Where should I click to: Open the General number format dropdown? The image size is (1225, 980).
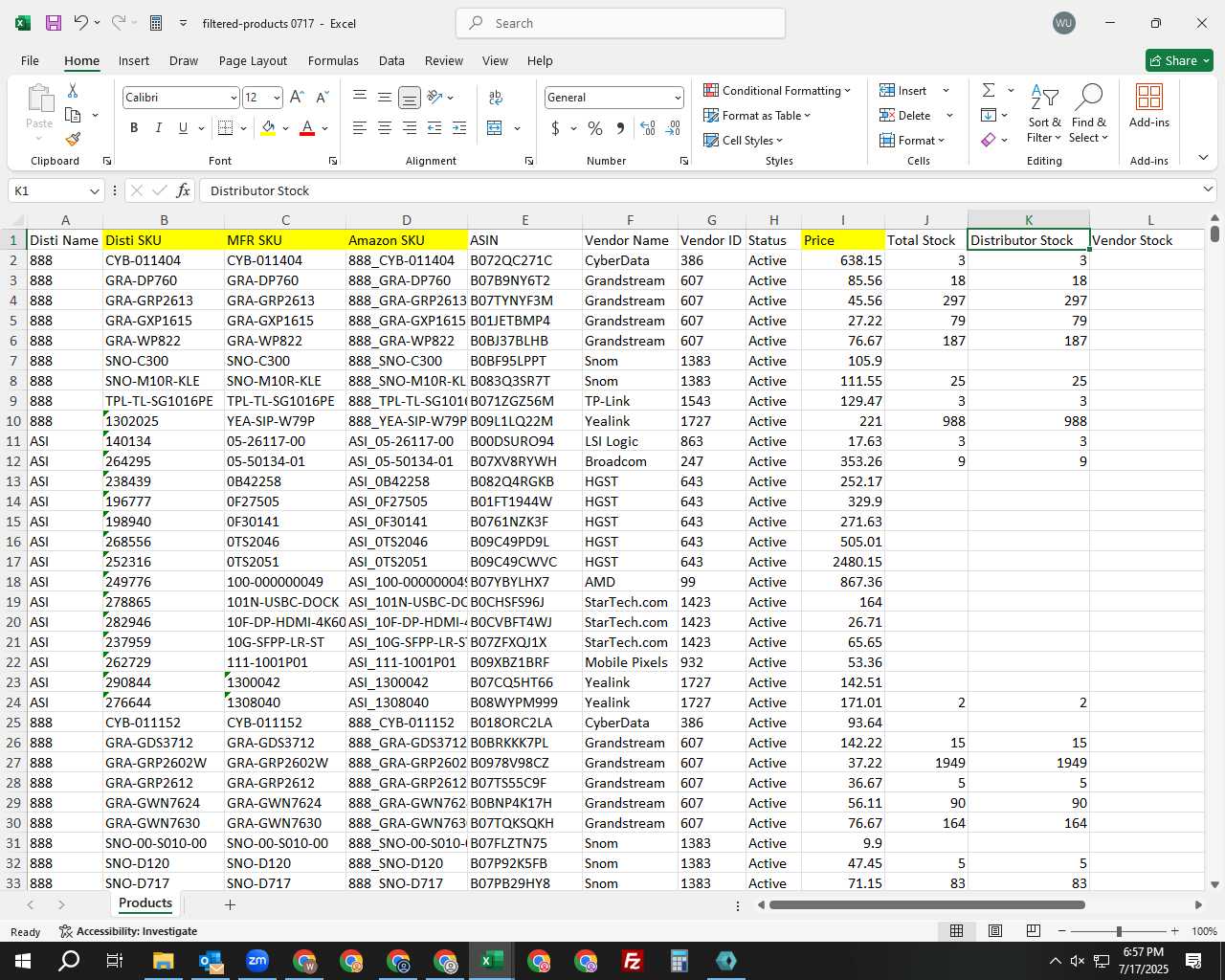678,98
